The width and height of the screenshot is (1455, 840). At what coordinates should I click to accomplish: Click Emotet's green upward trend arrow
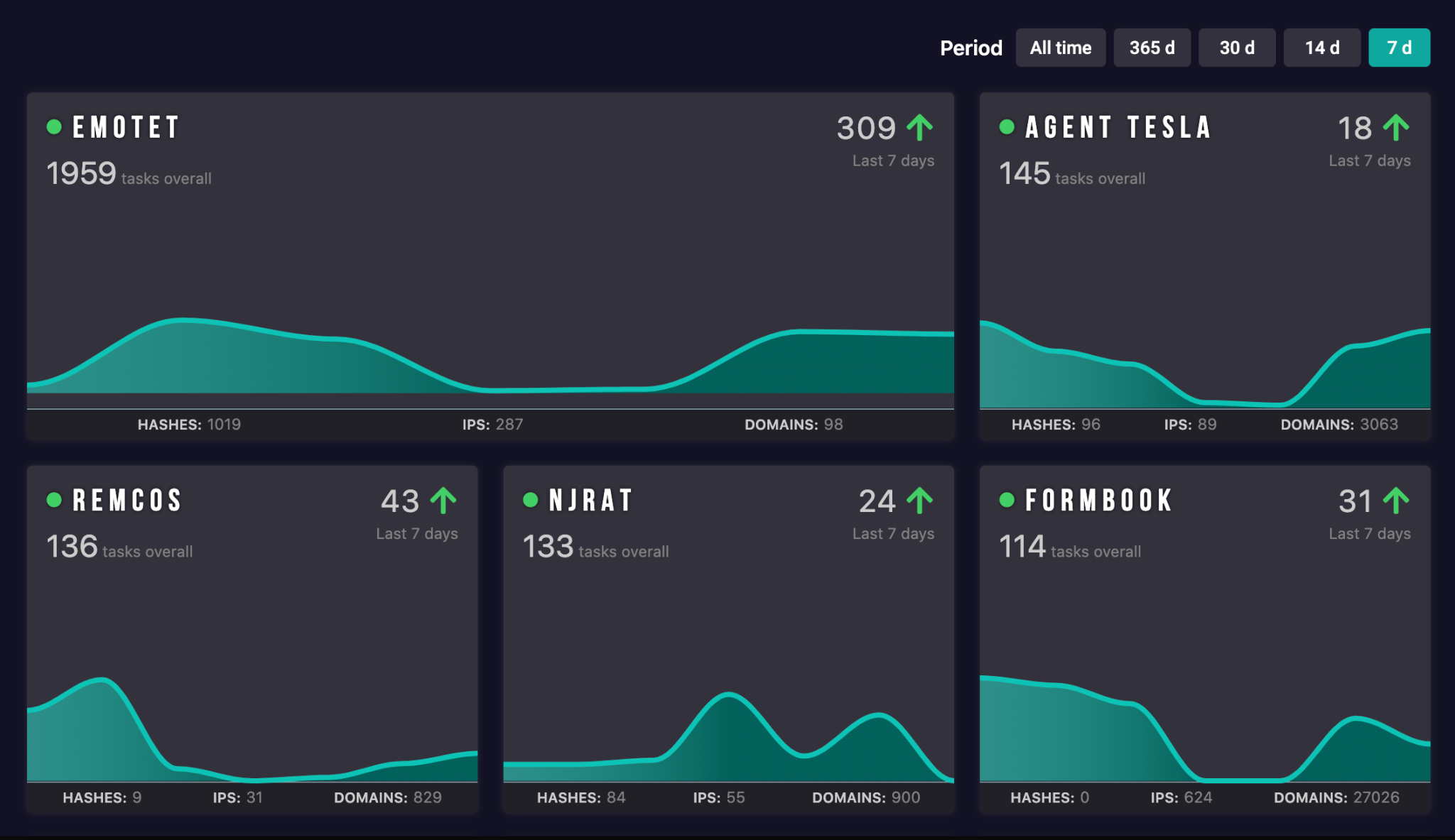(920, 128)
